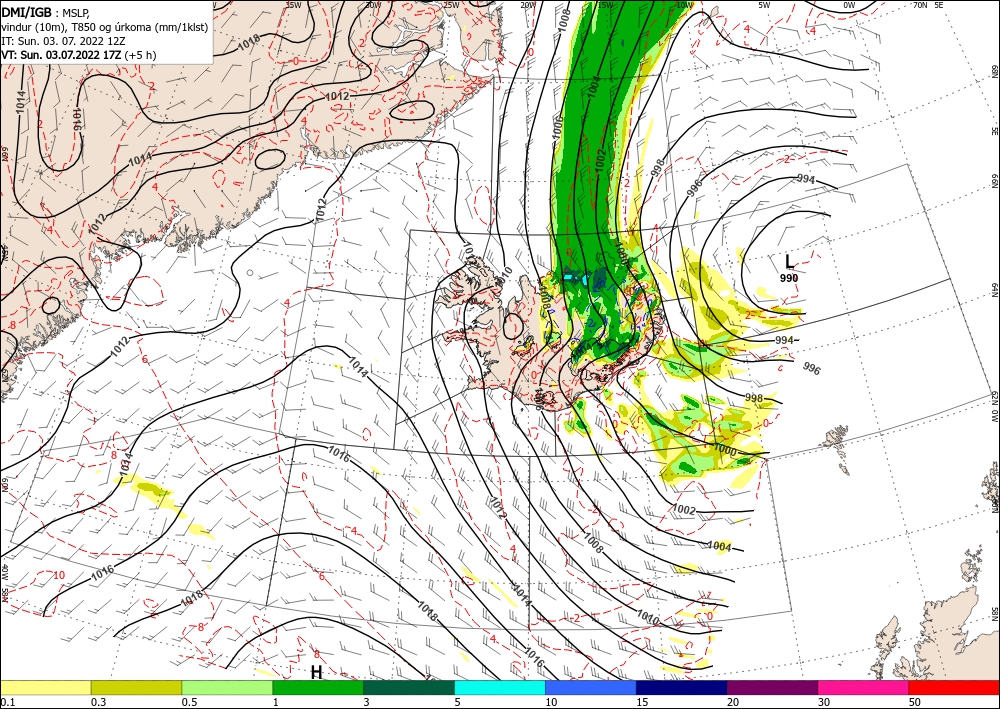Click the yellow 0.1–0.3 precipitation legend swatch
The width and height of the screenshot is (1000, 709).
[x=45, y=687]
